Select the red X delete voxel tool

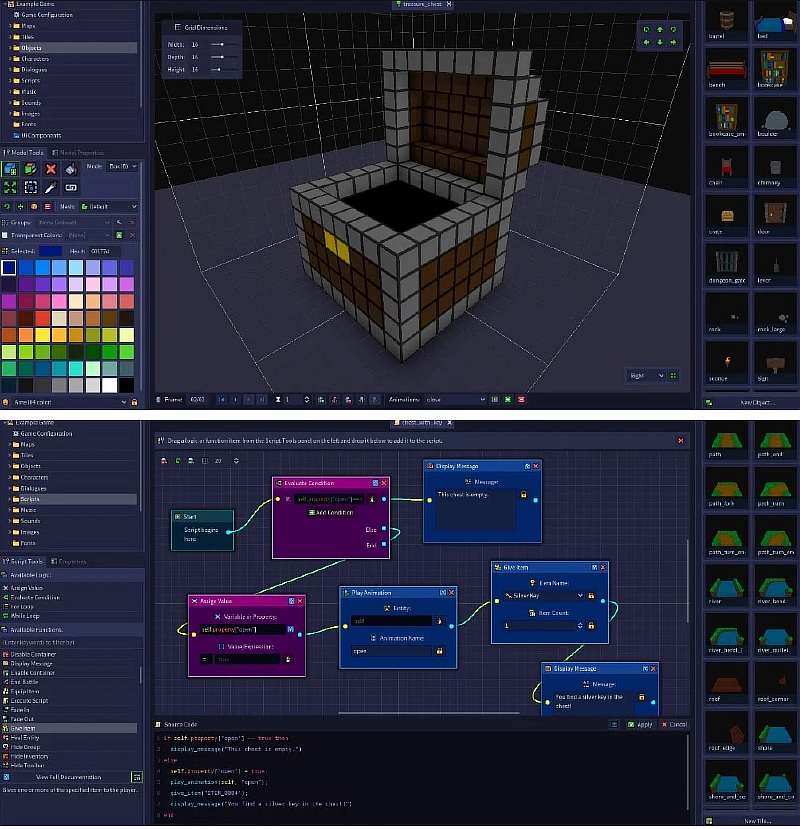pos(52,169)
